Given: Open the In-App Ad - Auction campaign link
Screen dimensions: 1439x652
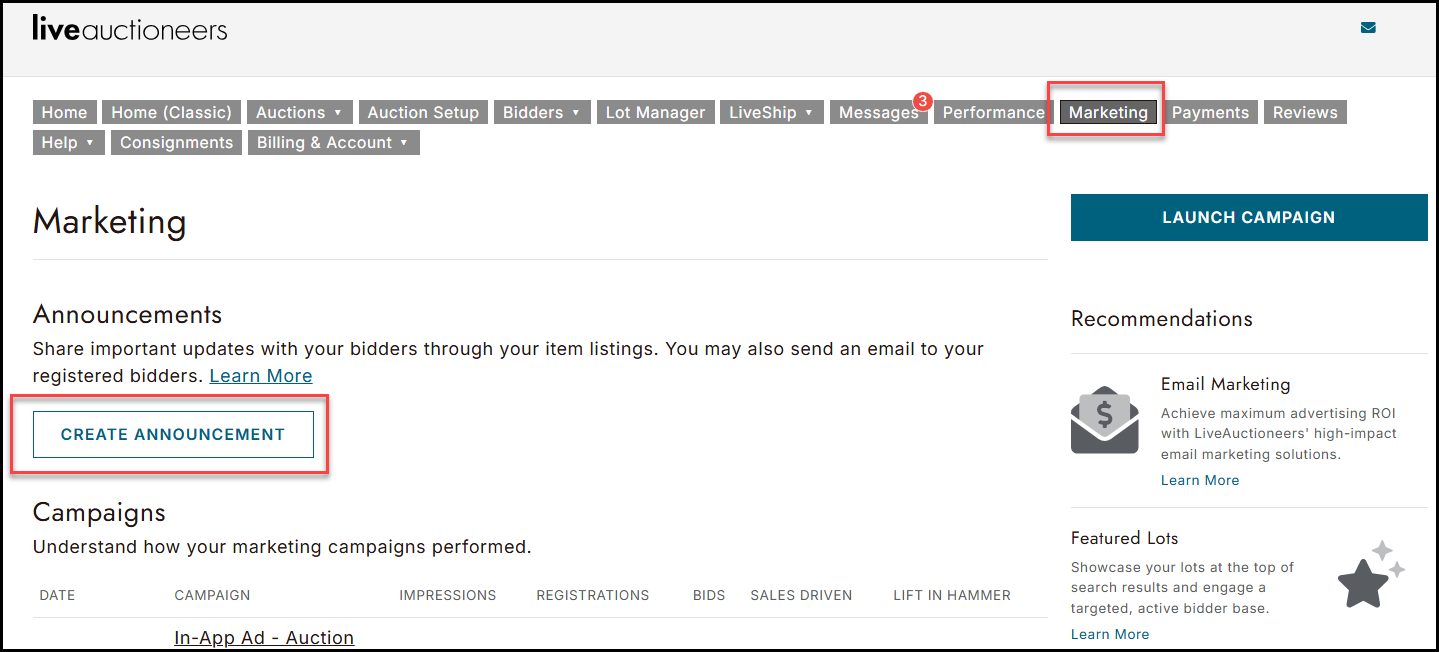Looking at the screenshot, I should point(264,637).
